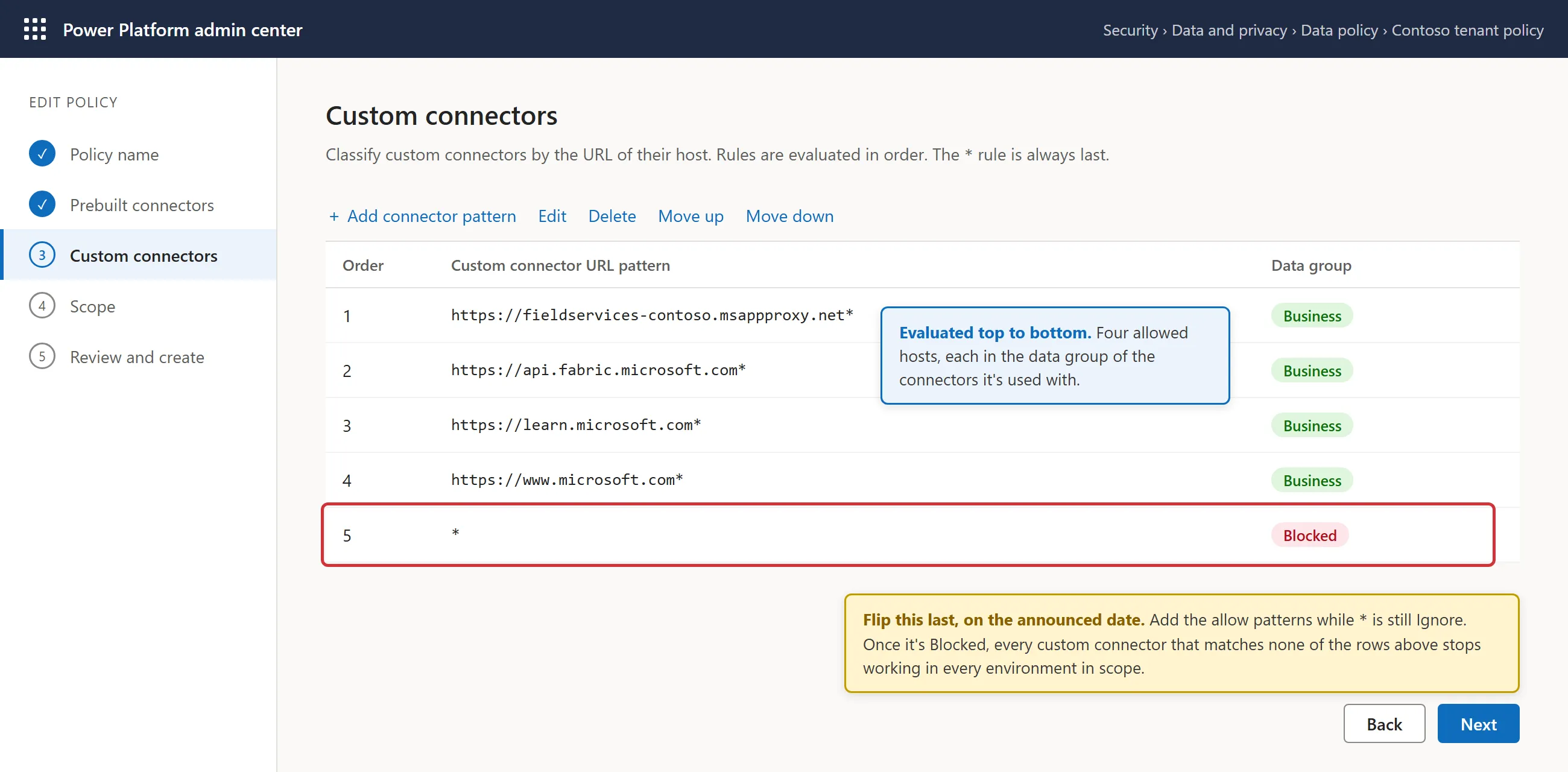Click Move up in the command bar
Viewport: 1568px width, 772px height.
coord(691,216)
